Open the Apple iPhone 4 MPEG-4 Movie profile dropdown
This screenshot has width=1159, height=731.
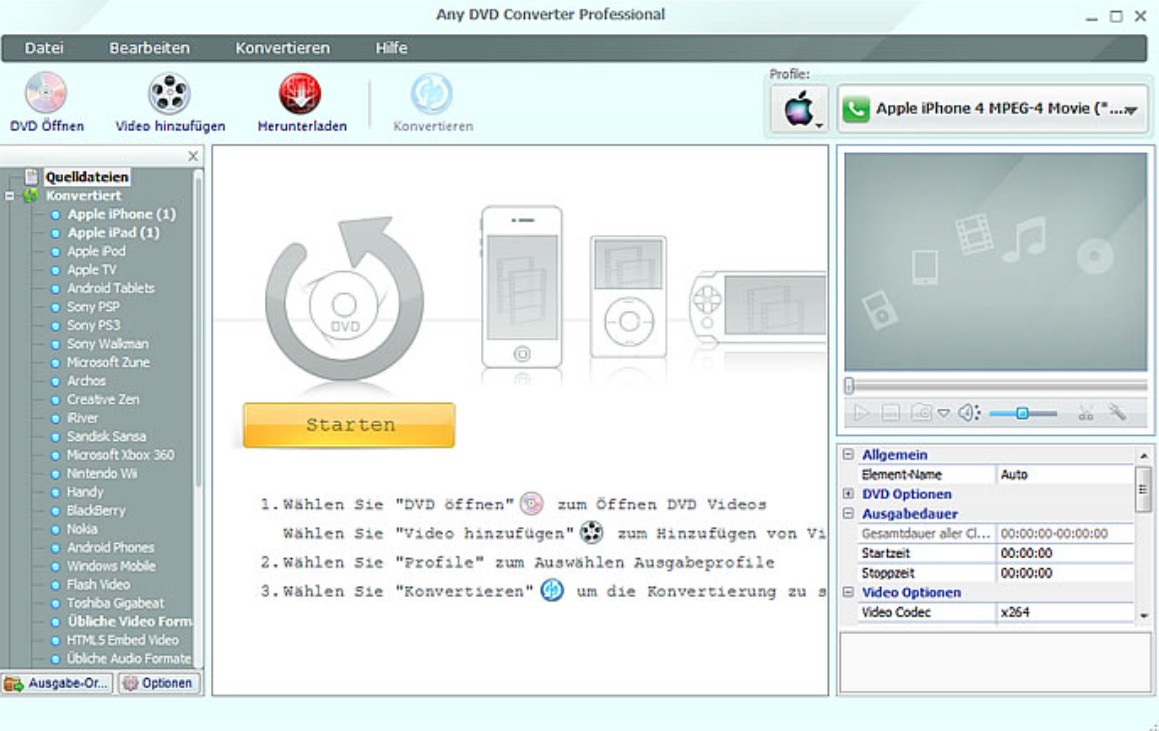pos(992,109)
